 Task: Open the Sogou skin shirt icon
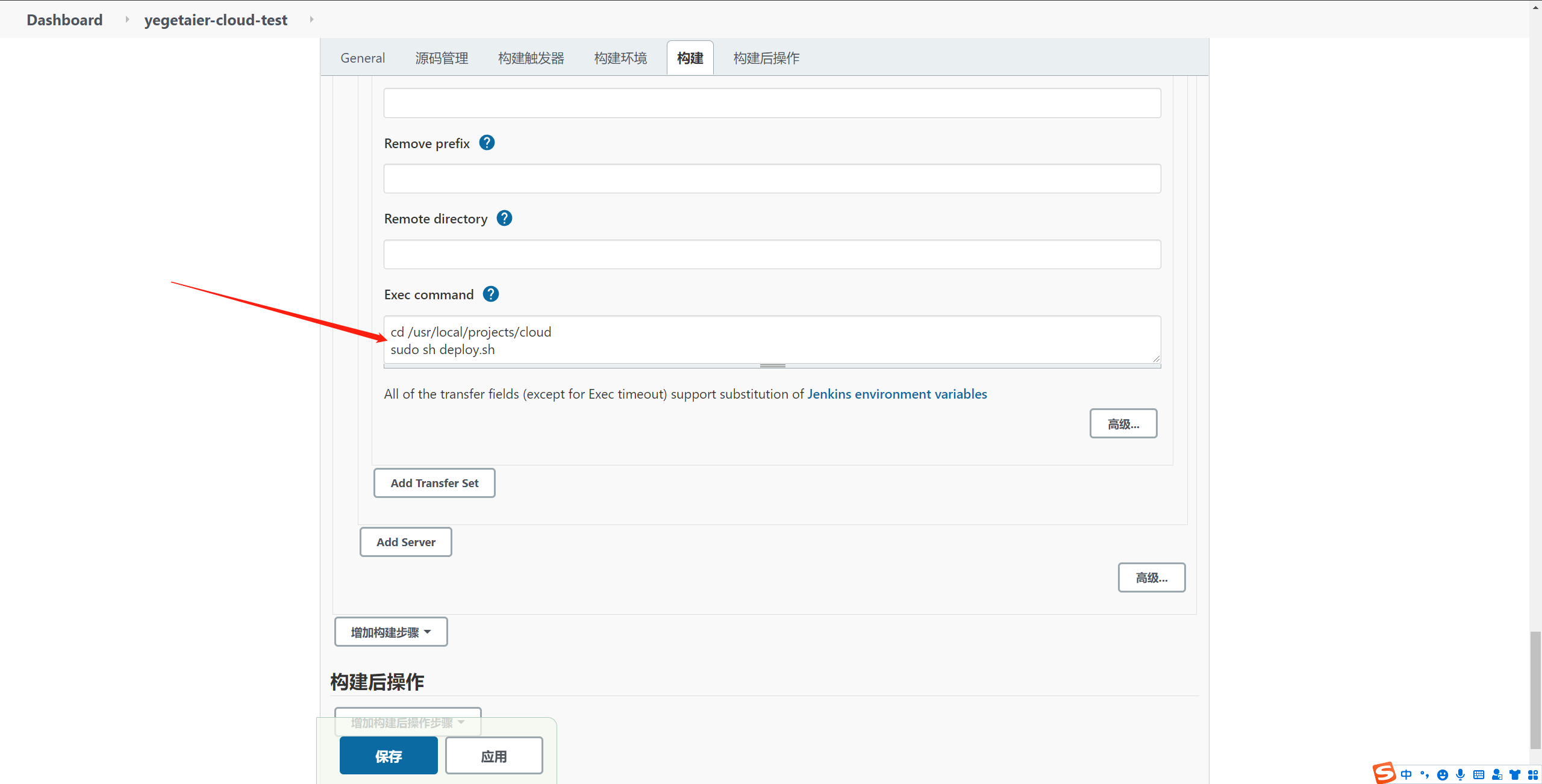click(x=1515, y=775)
